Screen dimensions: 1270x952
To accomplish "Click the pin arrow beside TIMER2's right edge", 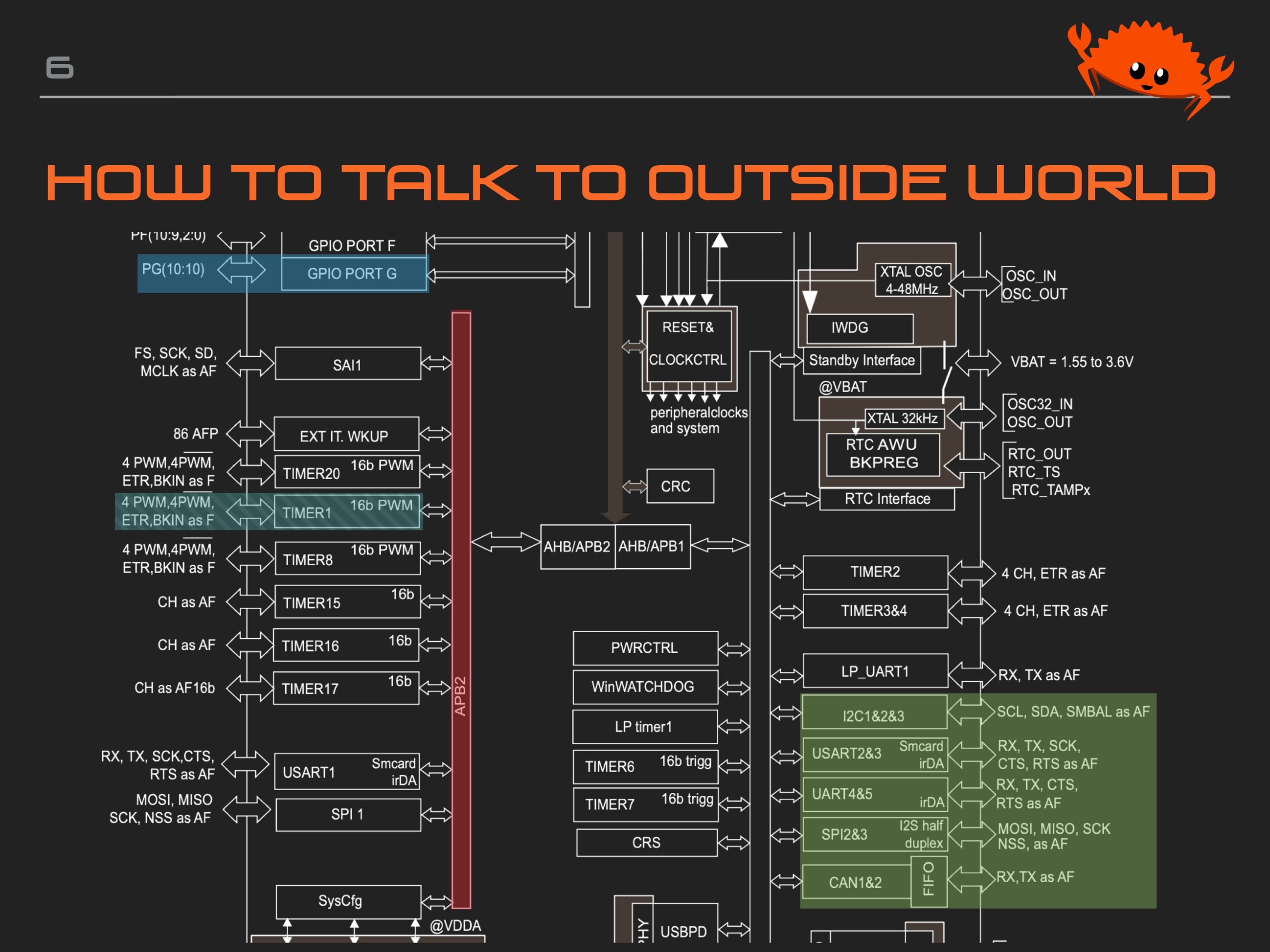I will coord(971,572).
